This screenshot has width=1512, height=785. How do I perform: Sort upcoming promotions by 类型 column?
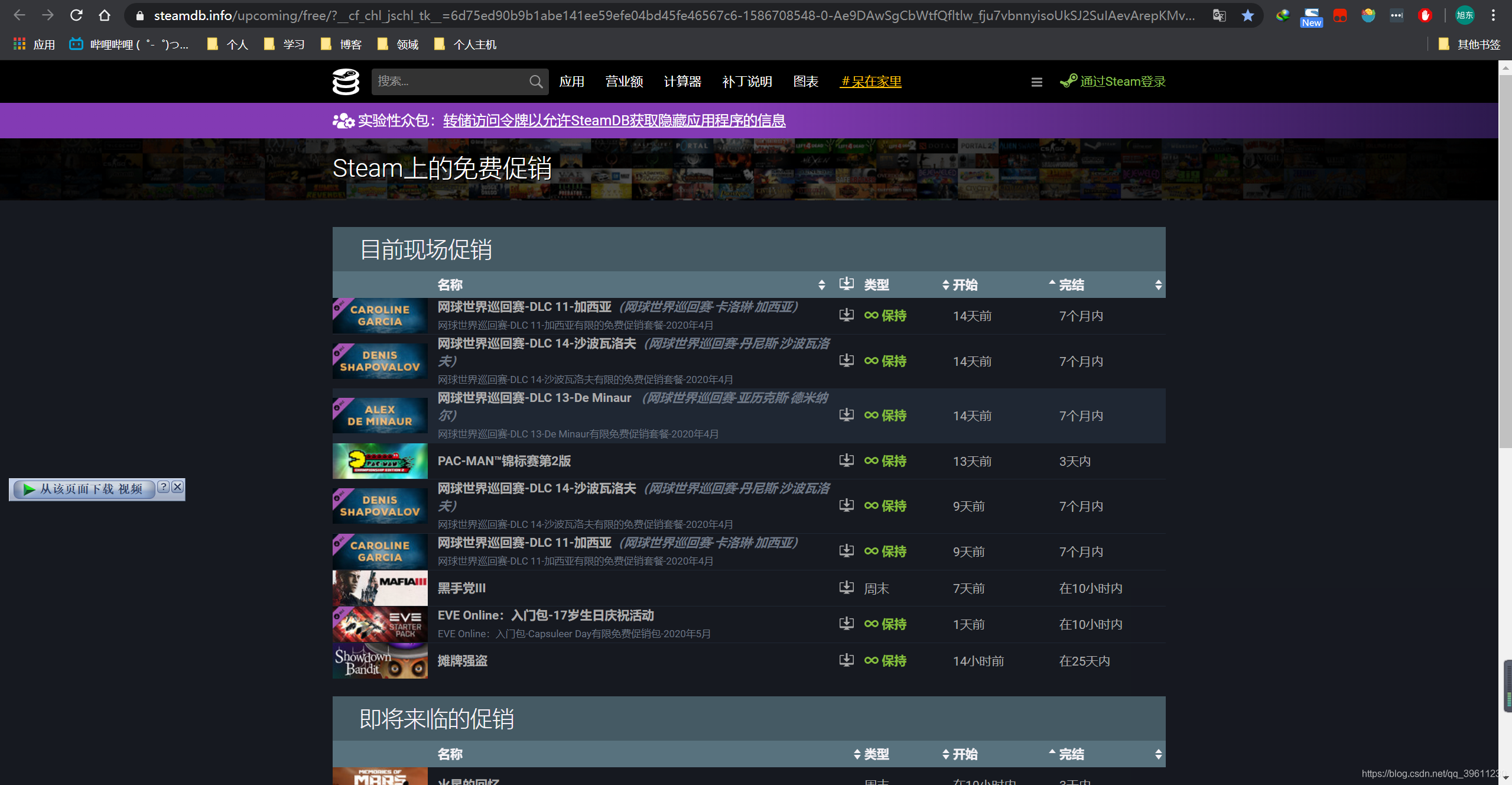pos(876,754)
